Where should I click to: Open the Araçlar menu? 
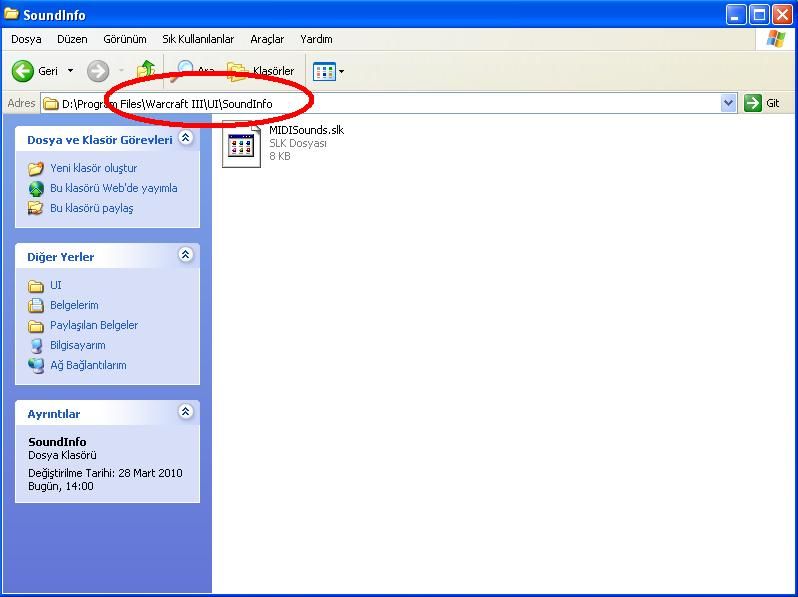(267, 39)
